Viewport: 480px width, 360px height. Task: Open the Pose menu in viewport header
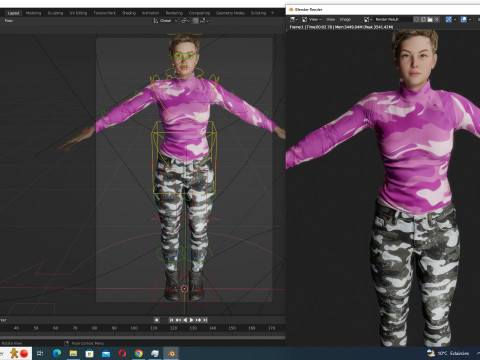tap(9, 21)
